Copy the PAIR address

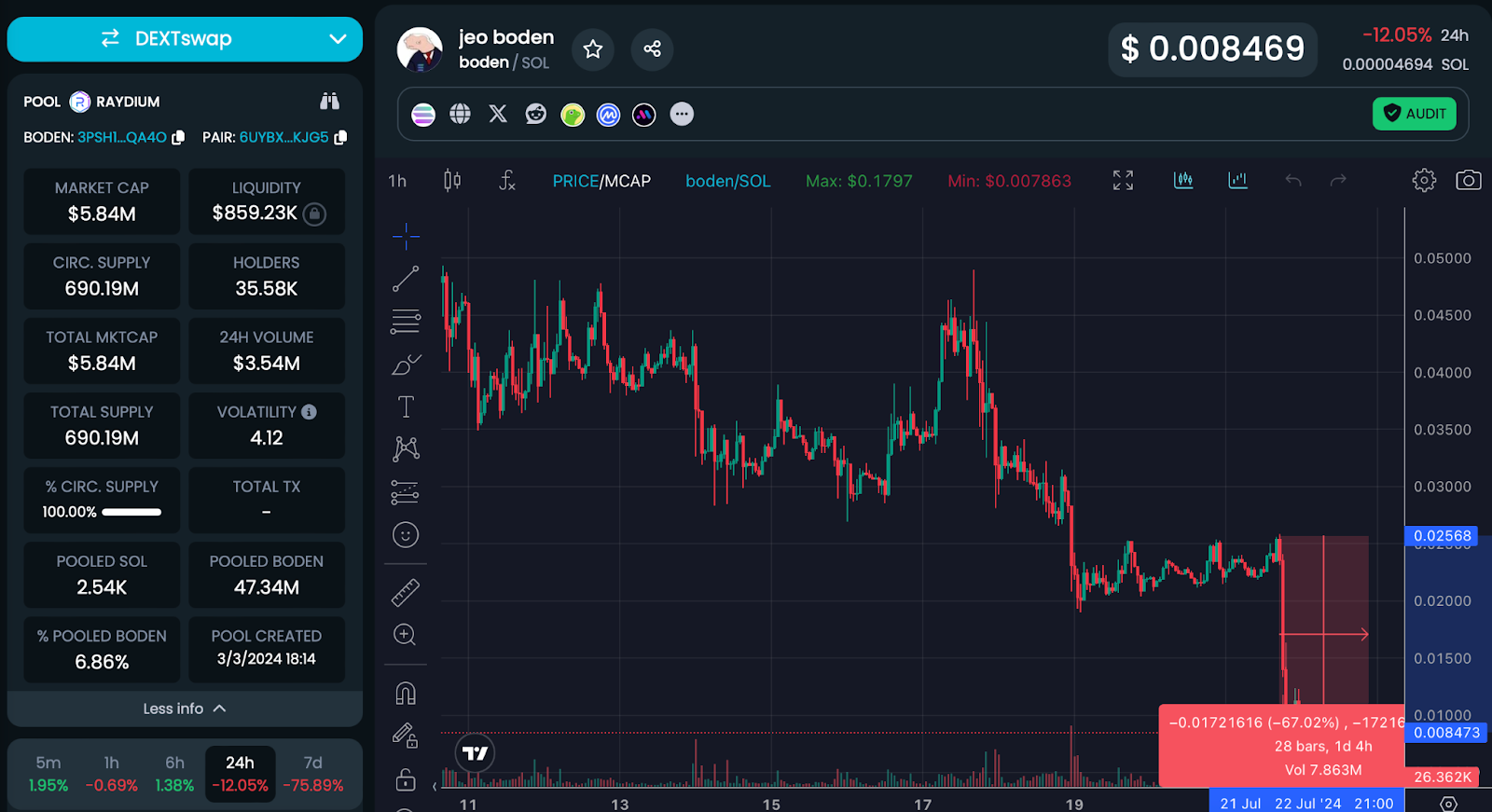[x=340, y=137]
